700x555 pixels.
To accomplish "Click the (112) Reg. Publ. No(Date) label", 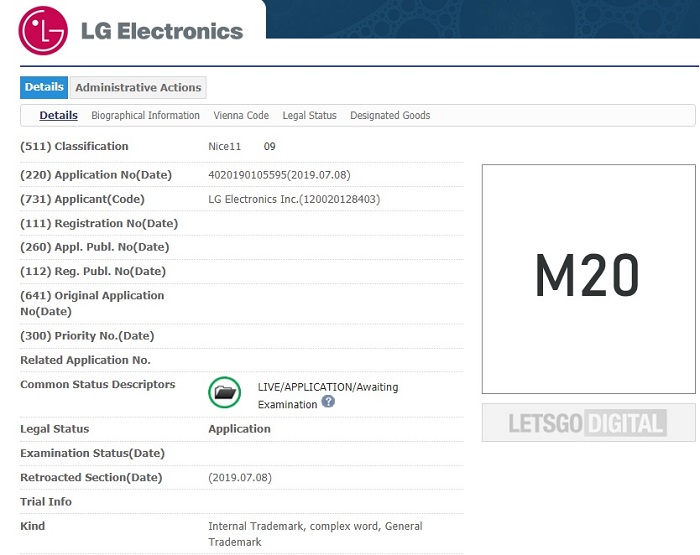I will [93, 271].
